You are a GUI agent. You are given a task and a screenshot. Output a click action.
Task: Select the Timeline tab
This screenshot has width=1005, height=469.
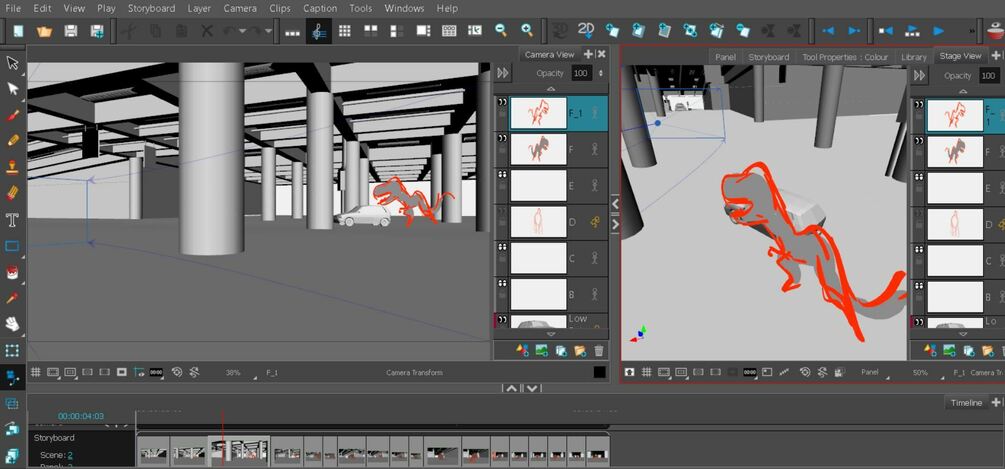(966, 402)
